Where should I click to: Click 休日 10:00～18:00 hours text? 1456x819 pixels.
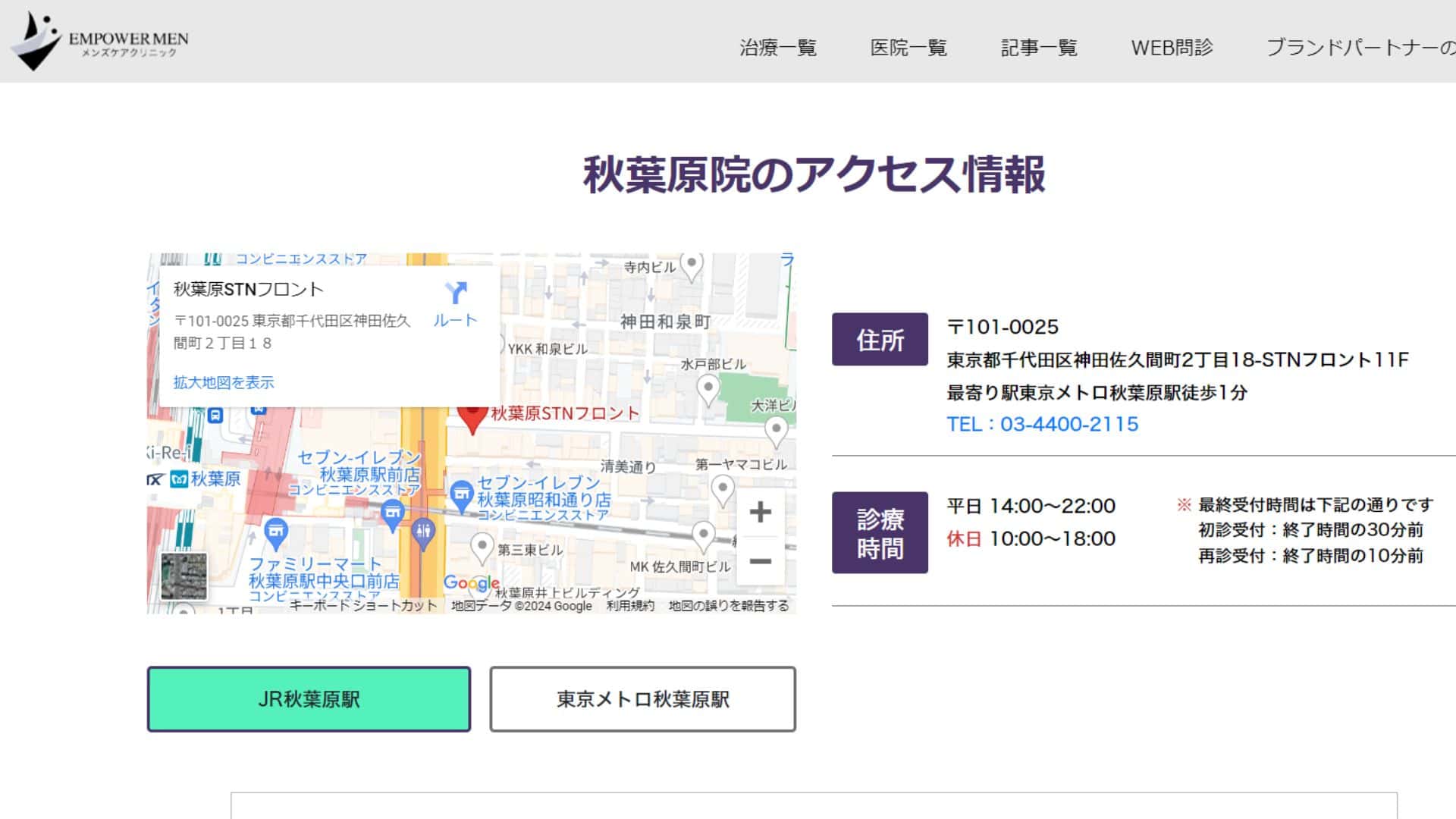tap(1031, 539)
